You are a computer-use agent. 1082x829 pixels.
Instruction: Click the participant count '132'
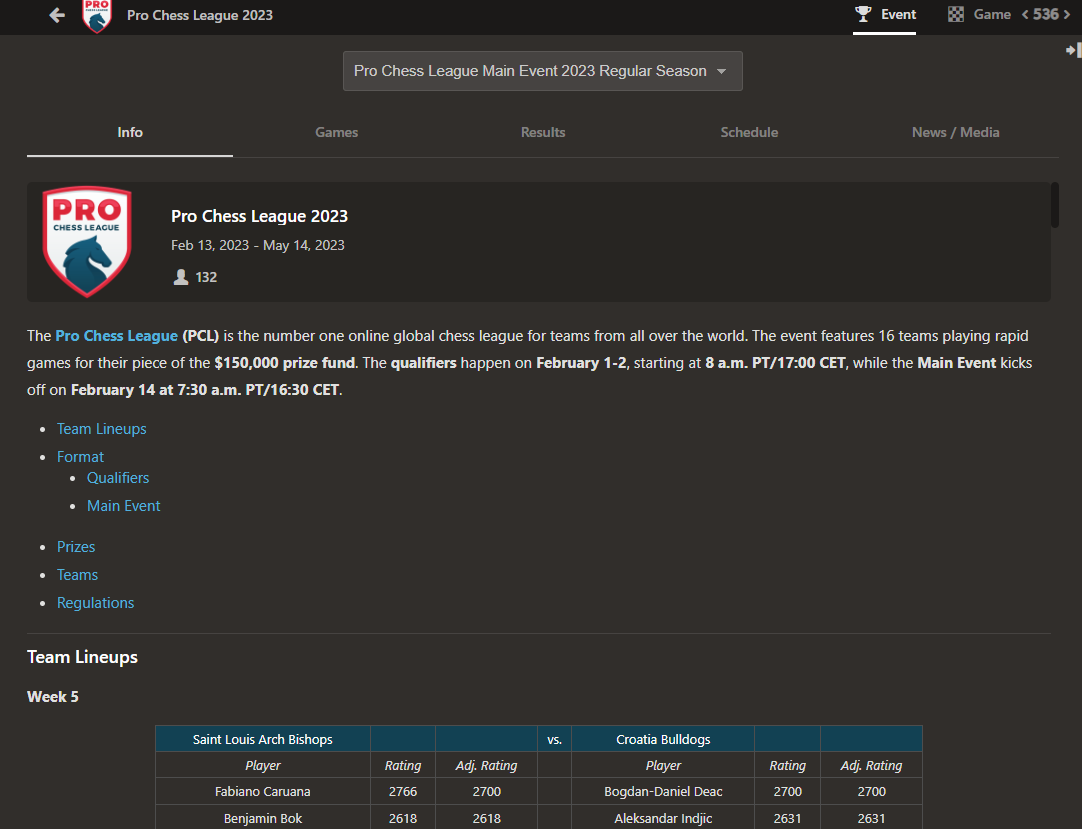(x=206, y=277)
